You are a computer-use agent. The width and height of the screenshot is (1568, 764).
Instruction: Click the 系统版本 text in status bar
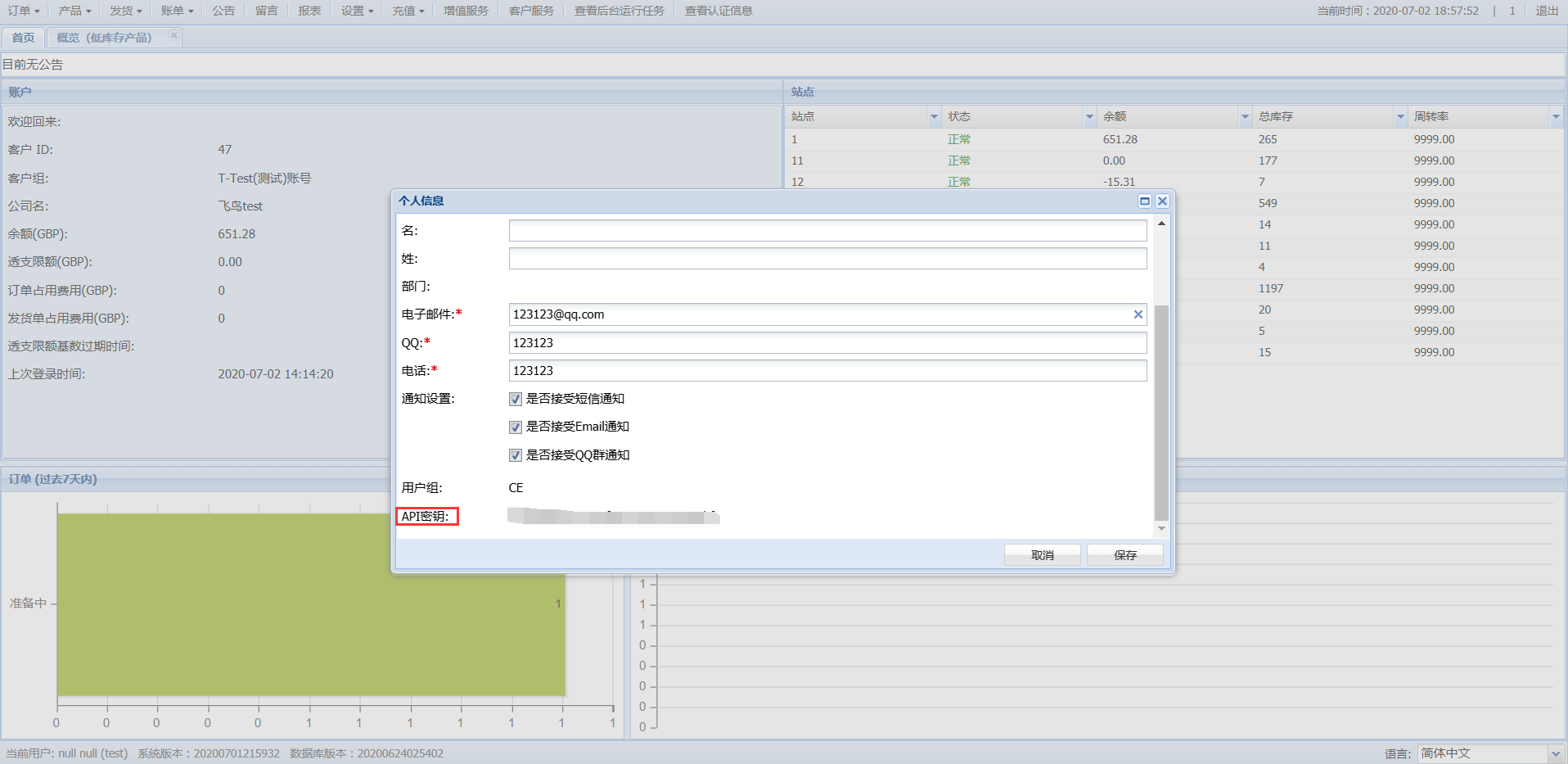click(209, 753)
